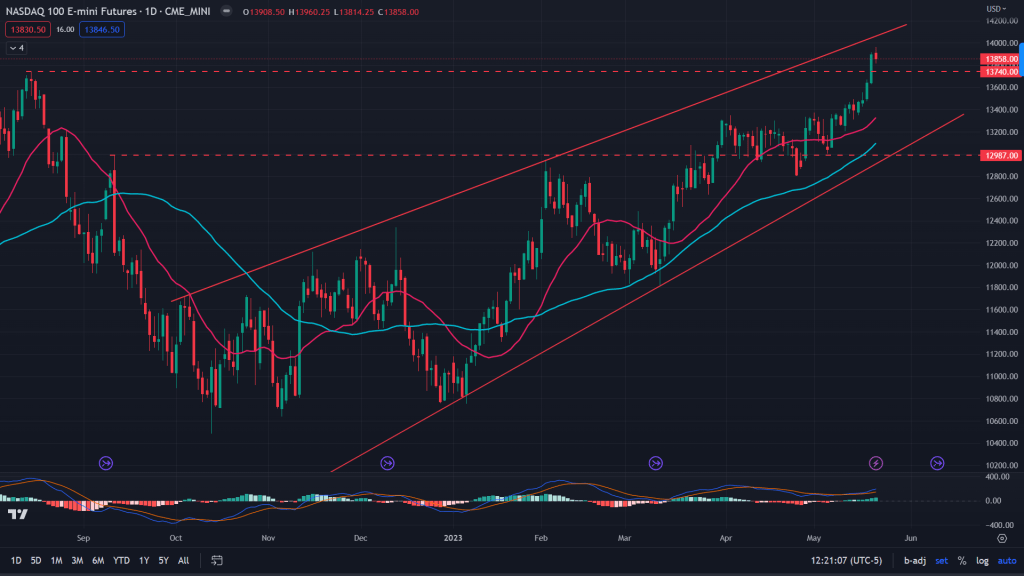Click the TradingView logo on the chart
The width and height of the screenshot is (1024, 576).
(16, 514)
